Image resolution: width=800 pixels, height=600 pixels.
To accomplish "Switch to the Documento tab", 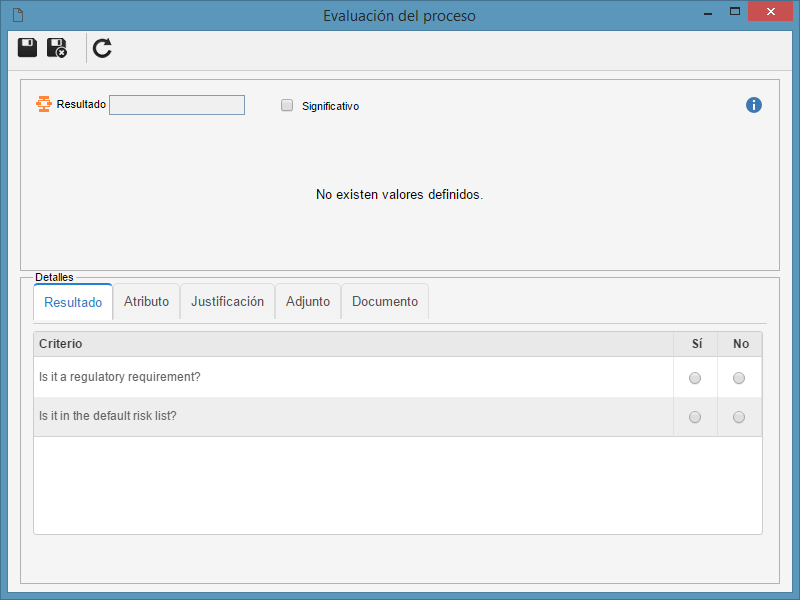I will (x=385, y=302).
